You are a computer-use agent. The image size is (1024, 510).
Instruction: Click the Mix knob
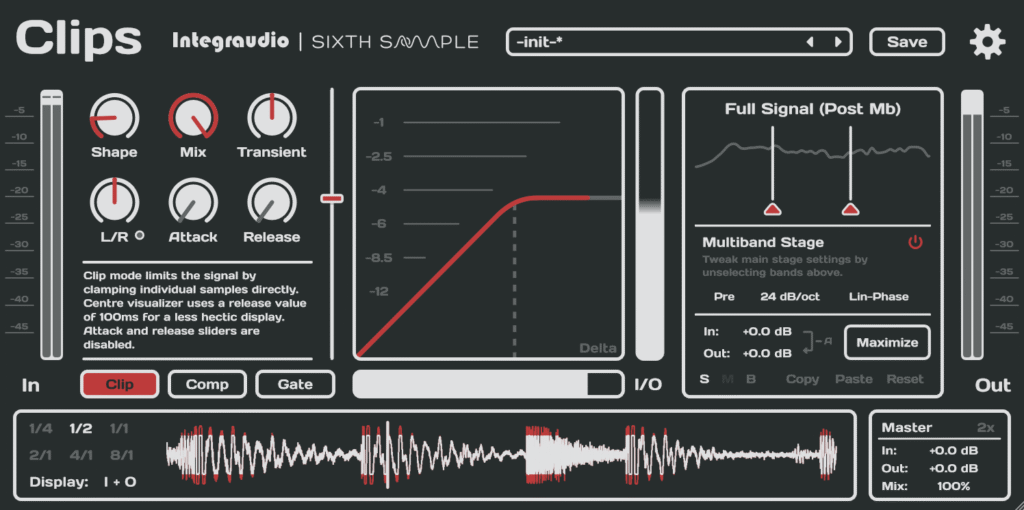click(x=193, y=118)
